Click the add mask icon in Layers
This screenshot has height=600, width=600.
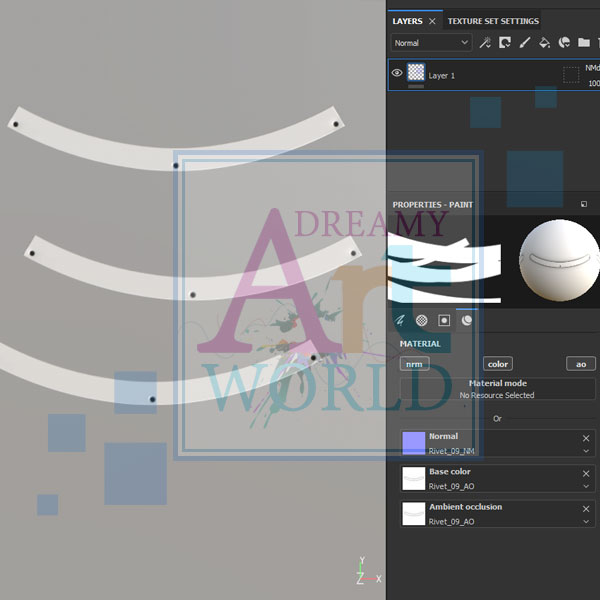505,43
